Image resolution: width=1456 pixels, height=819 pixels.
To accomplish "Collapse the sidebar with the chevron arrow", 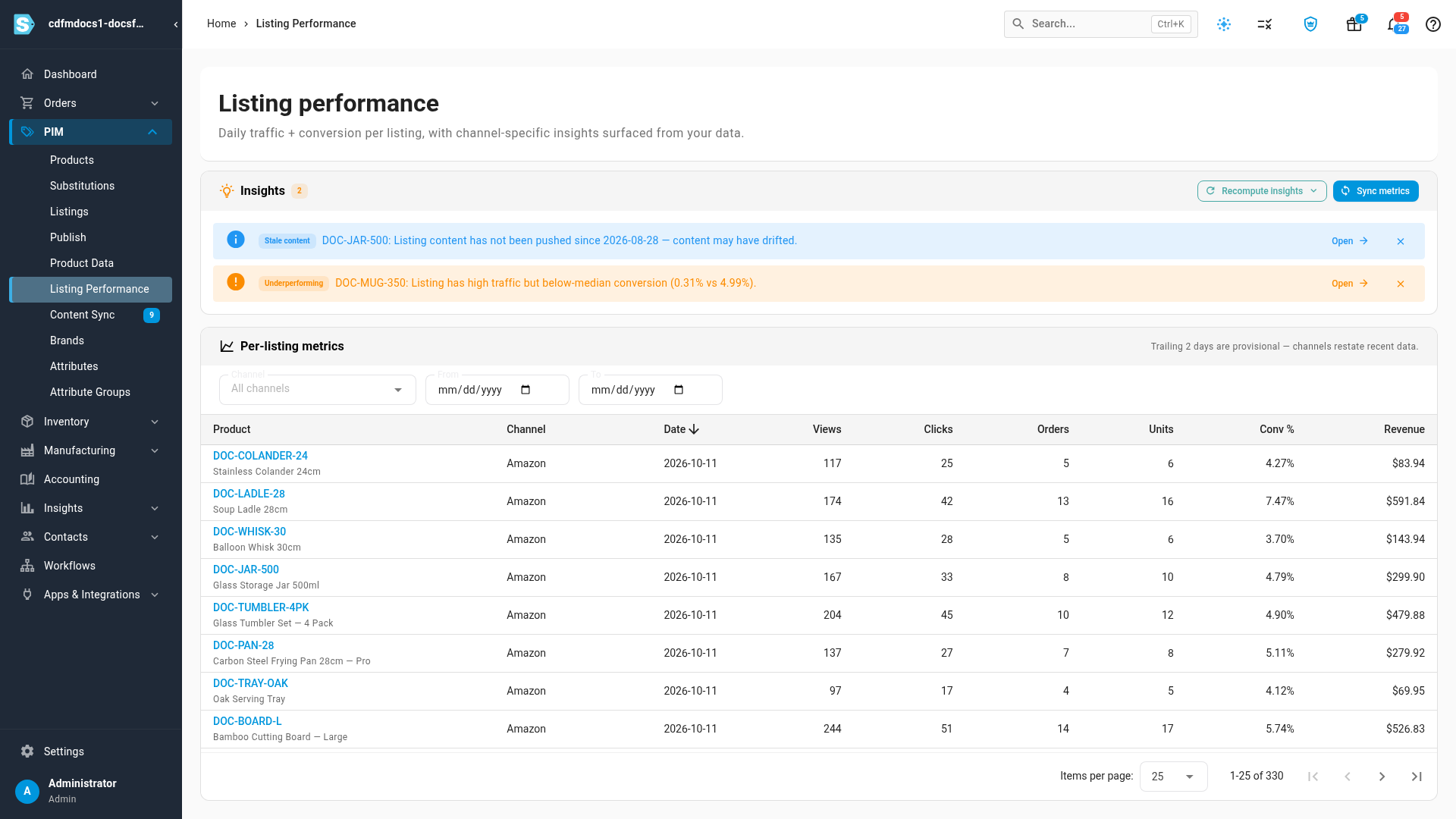I will pos(176,24).
